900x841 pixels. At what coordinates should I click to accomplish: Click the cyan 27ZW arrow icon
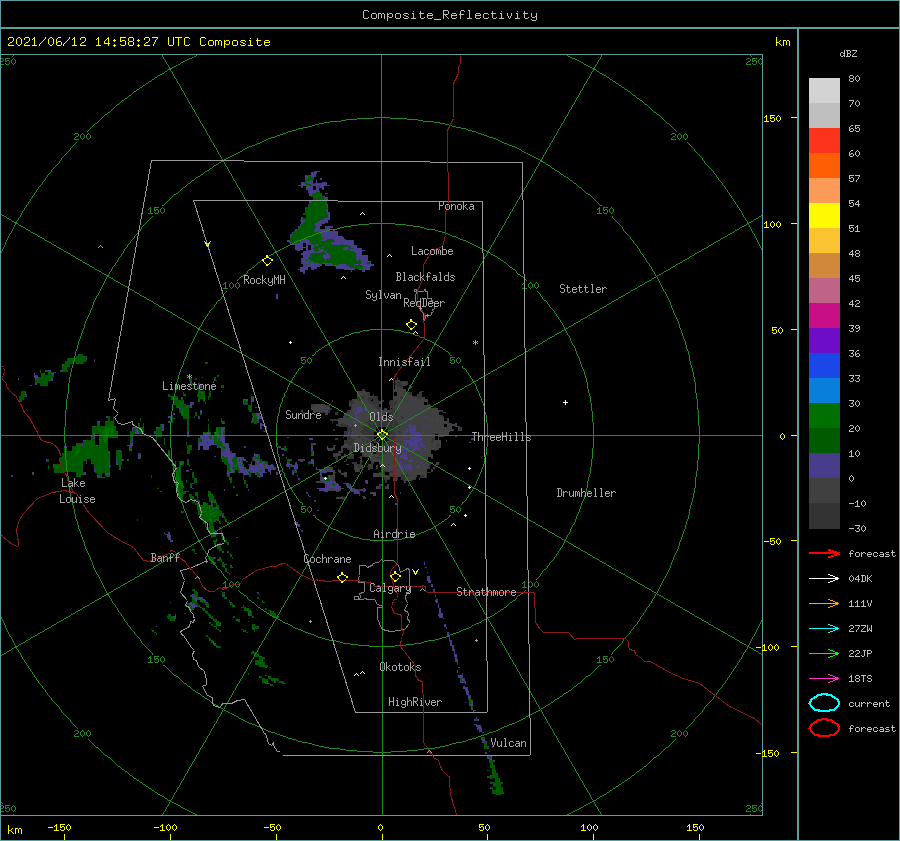tap(824, 629)
